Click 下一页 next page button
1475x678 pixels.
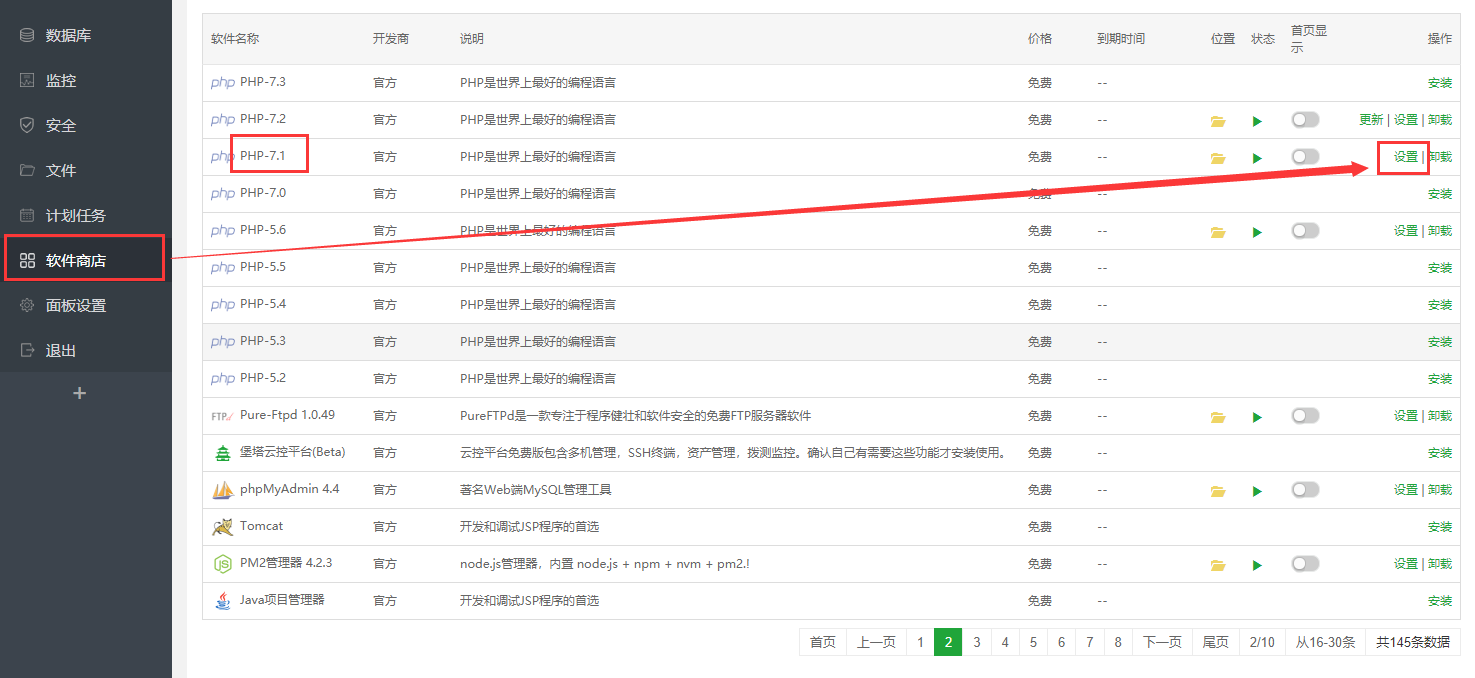(x=1162, y=642)
